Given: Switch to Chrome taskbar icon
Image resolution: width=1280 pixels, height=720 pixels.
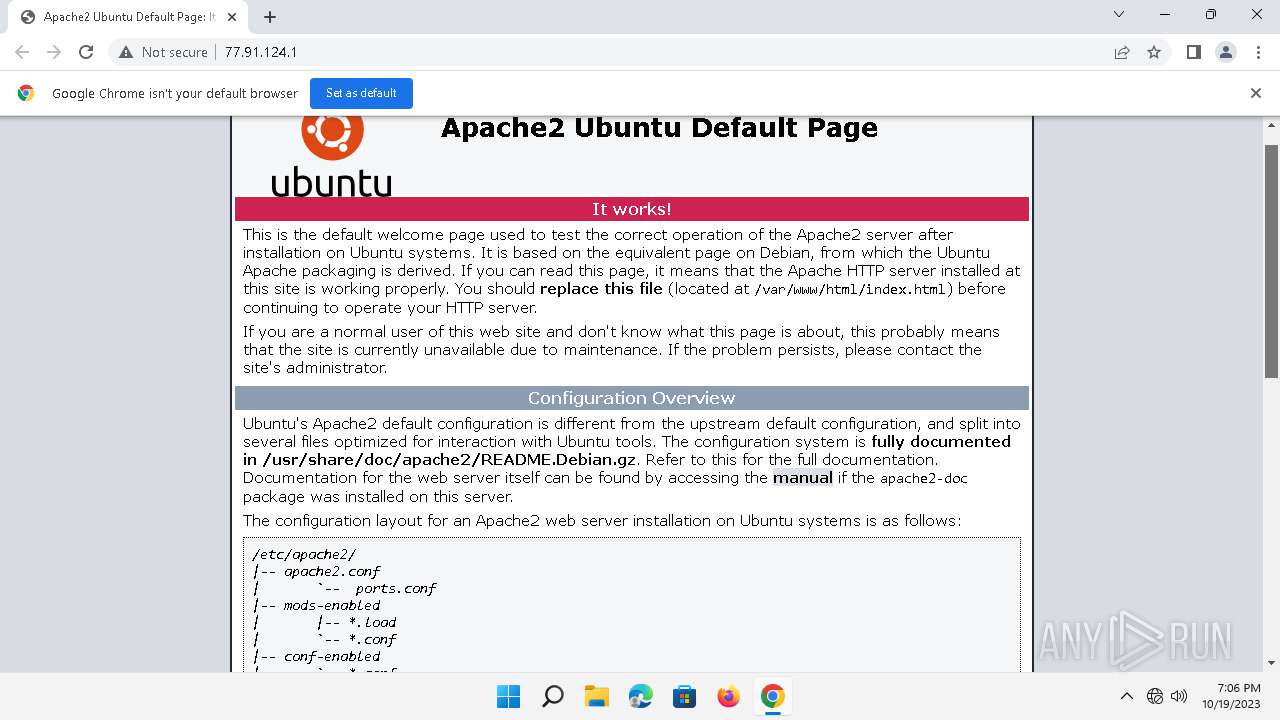Looking at the screenshot, I should (772, 696).
